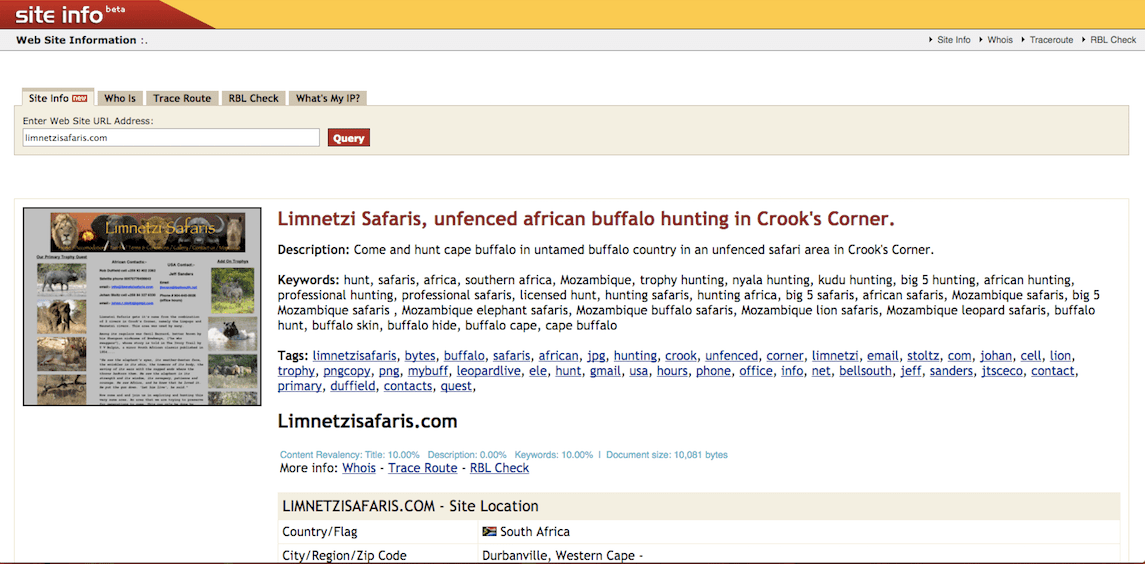Select the Site Info tab

pyautogui.click(x=58, y=98)
